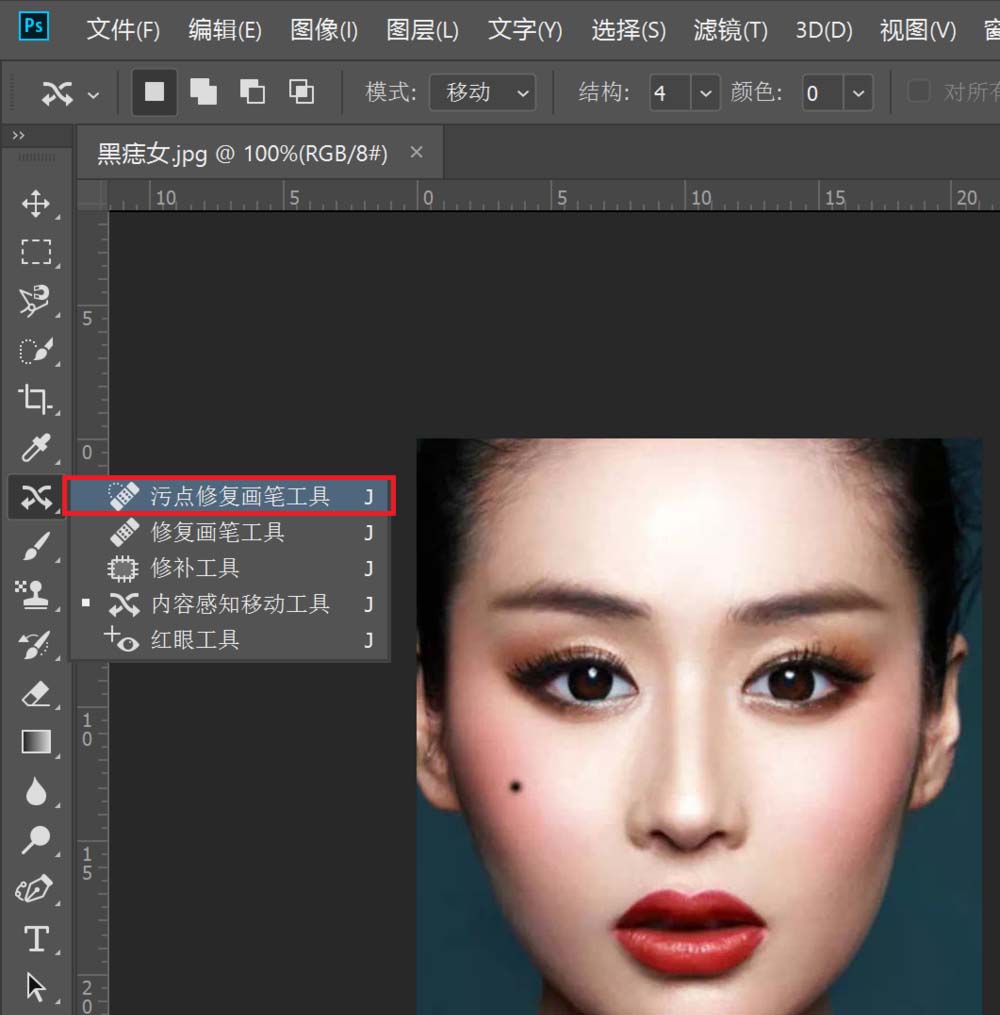Expand the toolbar with double-arrow button

point(18,135)
